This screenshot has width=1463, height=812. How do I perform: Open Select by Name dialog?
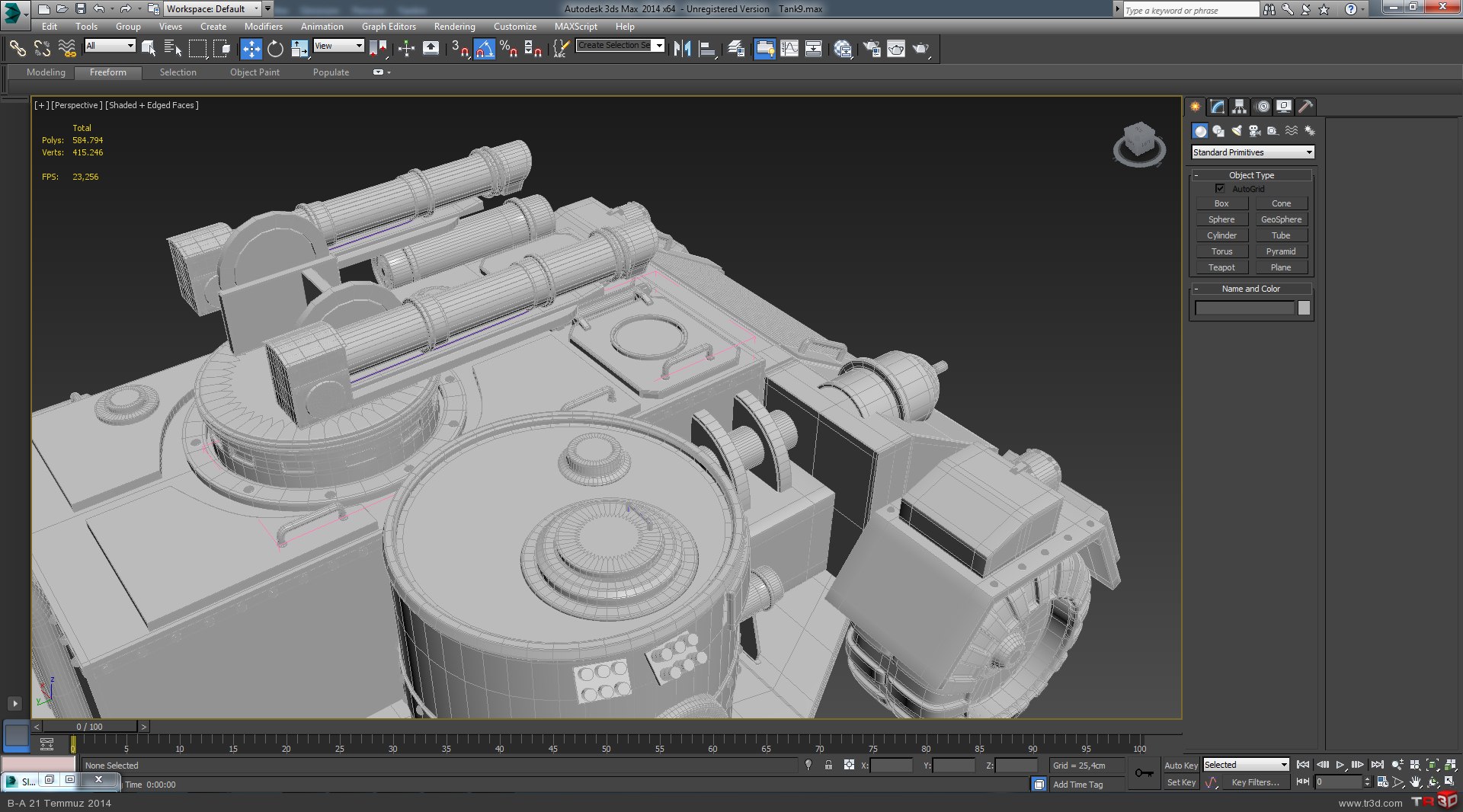pyautogui.click(x=173, y=49)
